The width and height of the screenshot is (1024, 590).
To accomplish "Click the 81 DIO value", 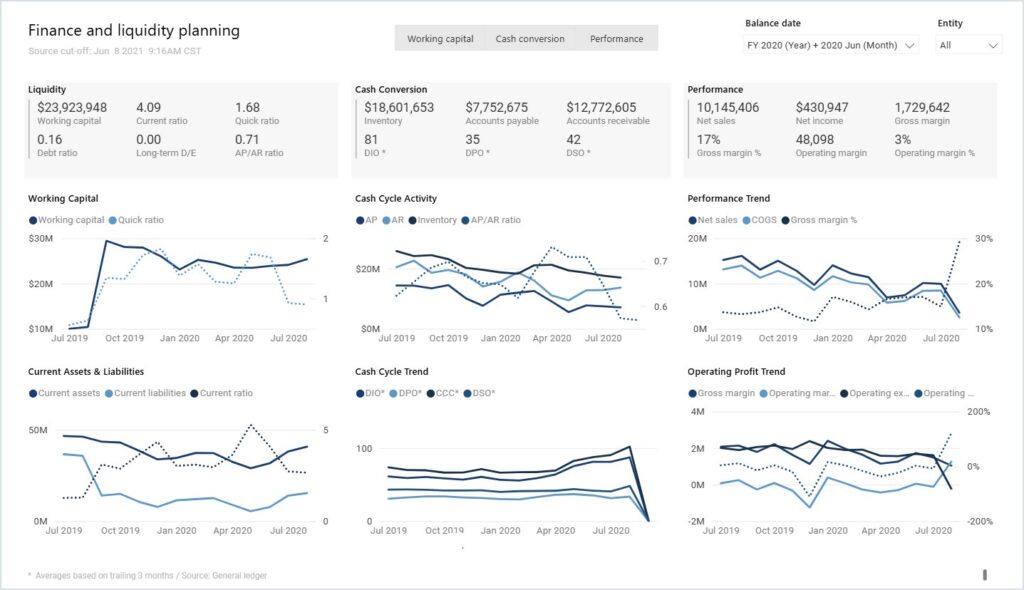I will tap(371, 140).
